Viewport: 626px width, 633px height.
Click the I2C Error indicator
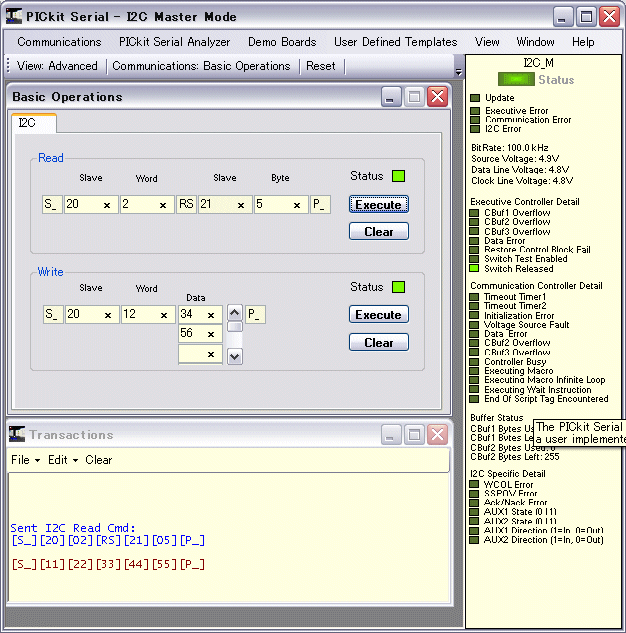click(x=475, y=129)
